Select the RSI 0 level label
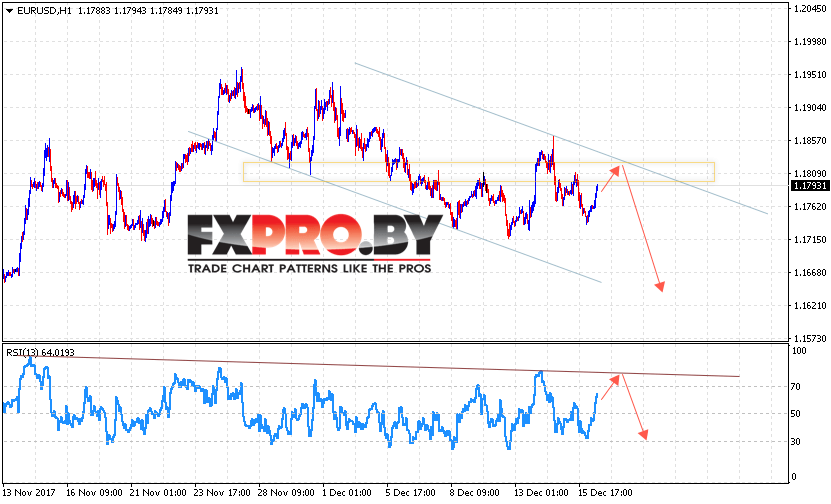Screen dimensions: 831x504 [x=793, y=477]
